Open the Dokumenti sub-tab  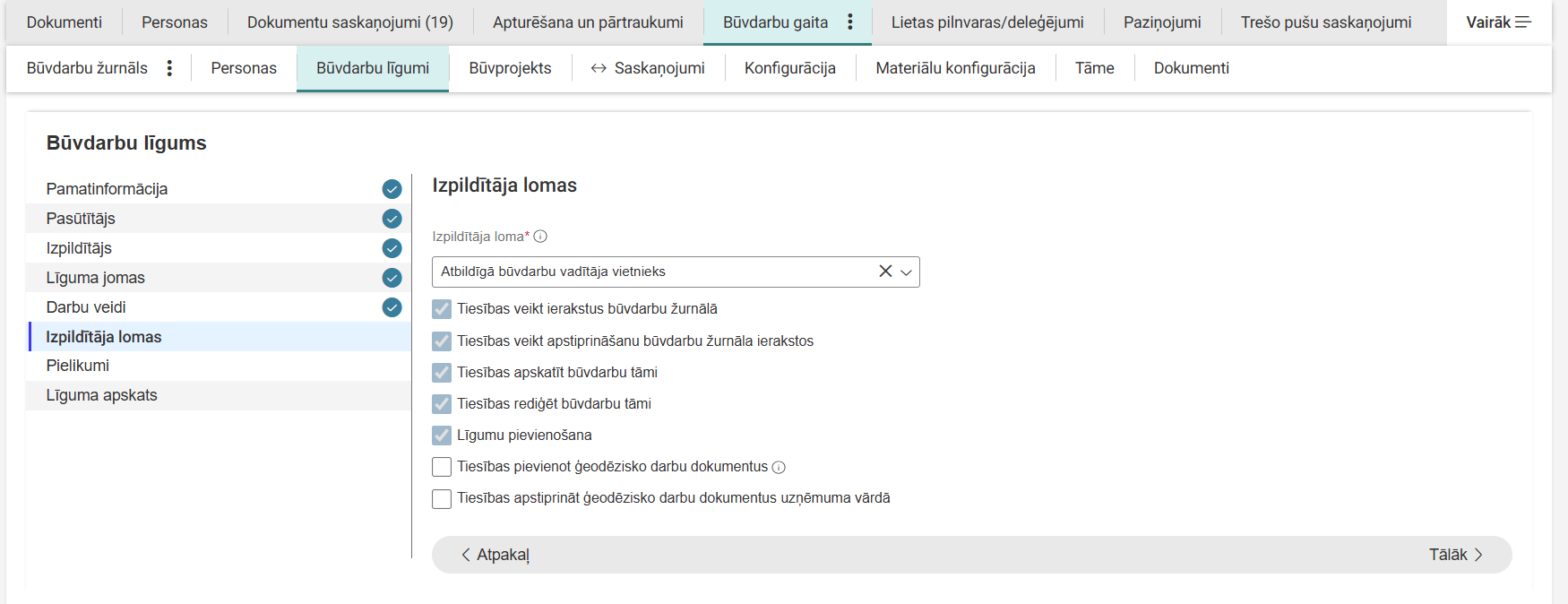1192,68
